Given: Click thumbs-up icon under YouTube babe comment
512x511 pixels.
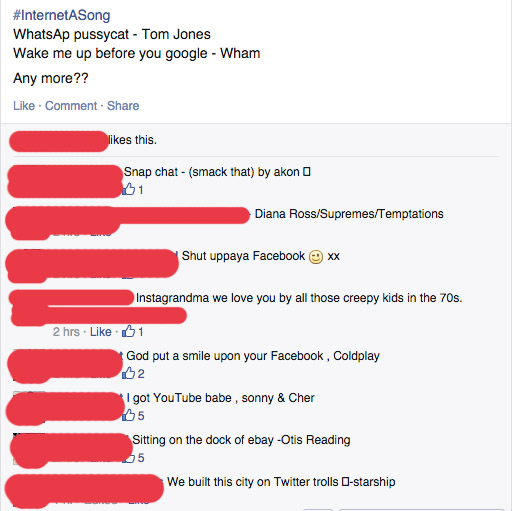Looking at the screenshot, I should (x=129, y=415).
